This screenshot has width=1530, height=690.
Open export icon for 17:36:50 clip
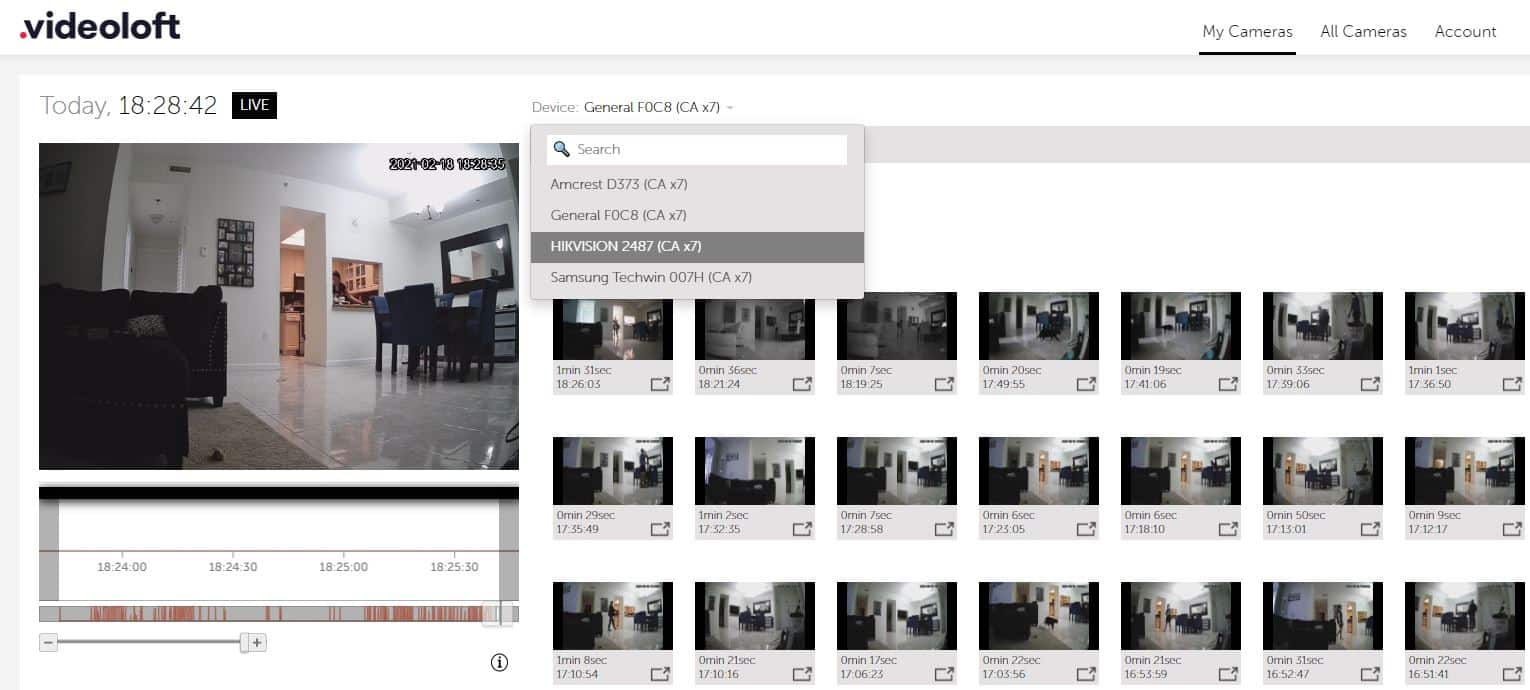[1512, 384]
